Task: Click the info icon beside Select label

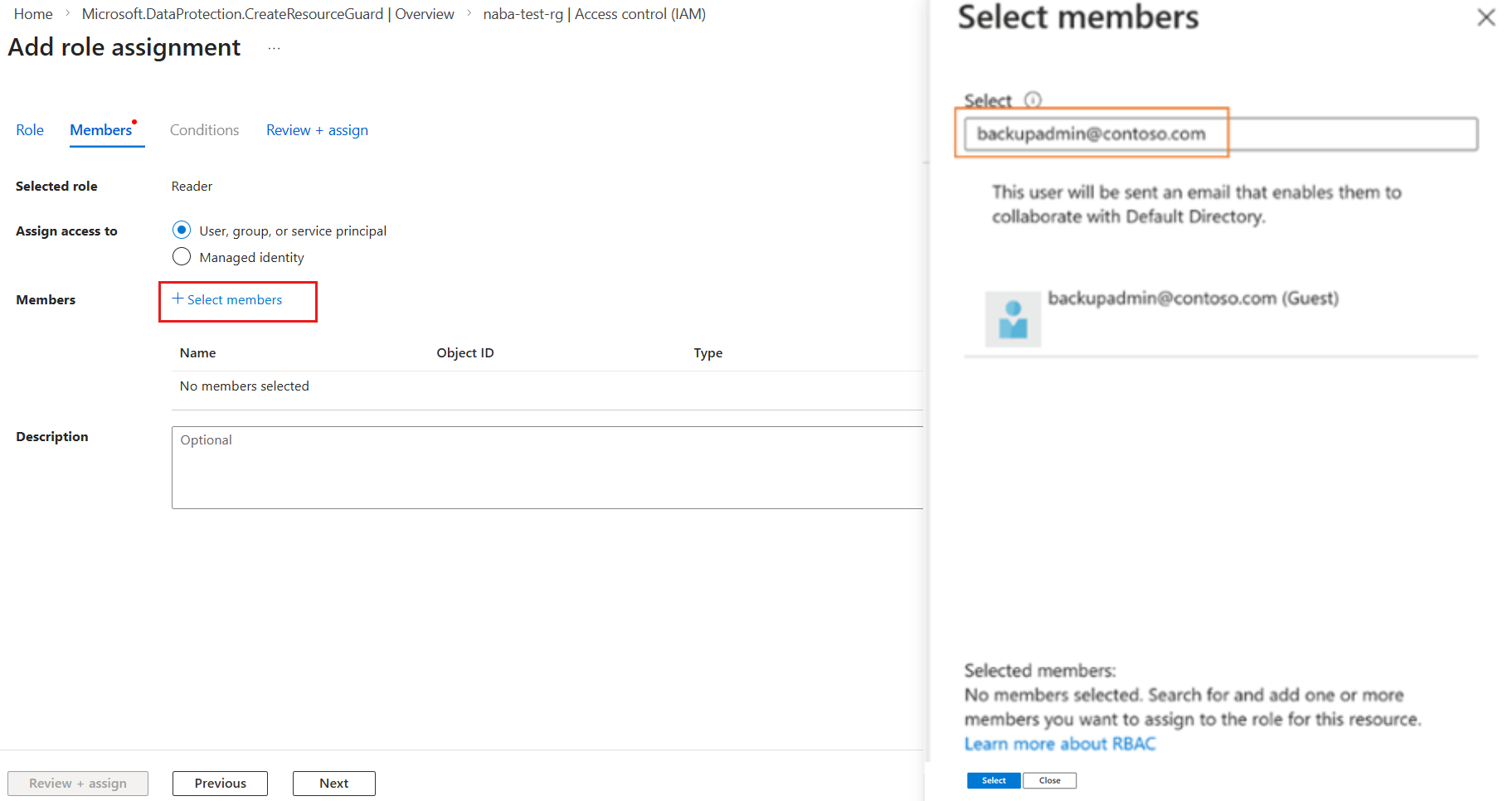Action: (x=1033, y=100)
